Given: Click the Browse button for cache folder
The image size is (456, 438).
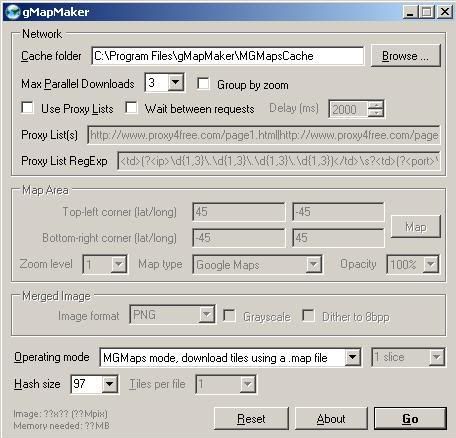Looking at the screenshot, I should [406, 56].
